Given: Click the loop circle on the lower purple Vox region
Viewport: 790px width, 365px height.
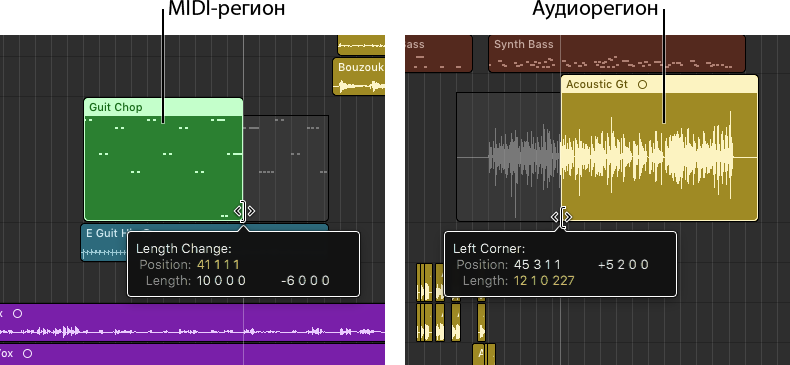Looking at the screenshot, I should [x=27, y=353].
